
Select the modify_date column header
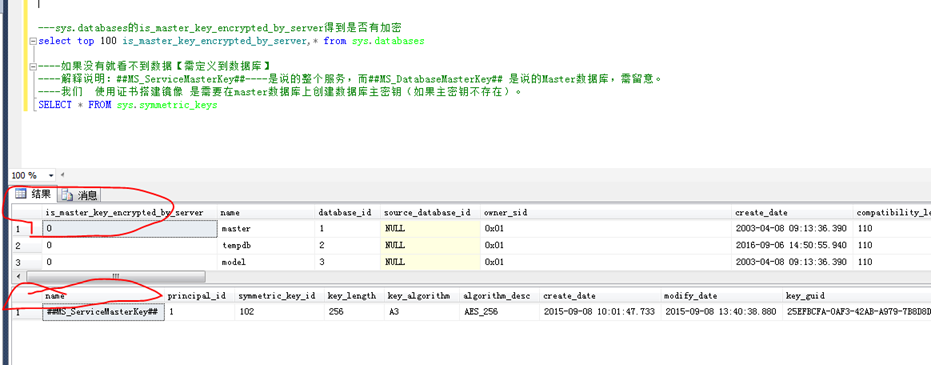721,296
